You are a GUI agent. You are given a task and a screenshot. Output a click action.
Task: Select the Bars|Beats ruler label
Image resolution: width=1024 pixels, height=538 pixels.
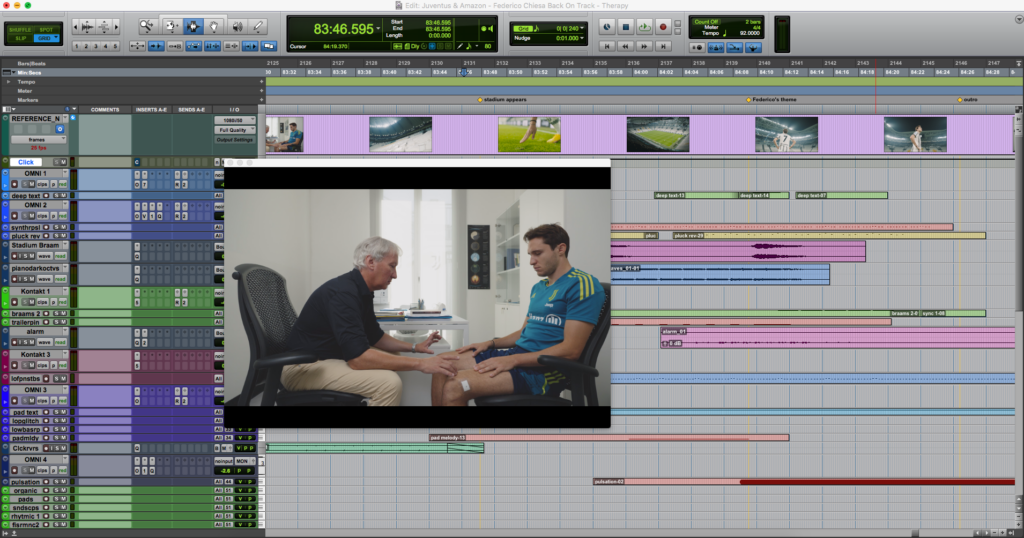31,64
